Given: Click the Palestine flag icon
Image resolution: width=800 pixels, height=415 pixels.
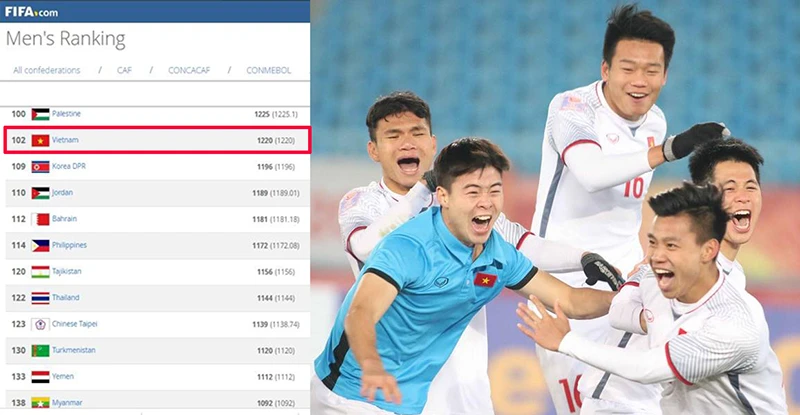Looking at the screenshot, I should (40, 114).
